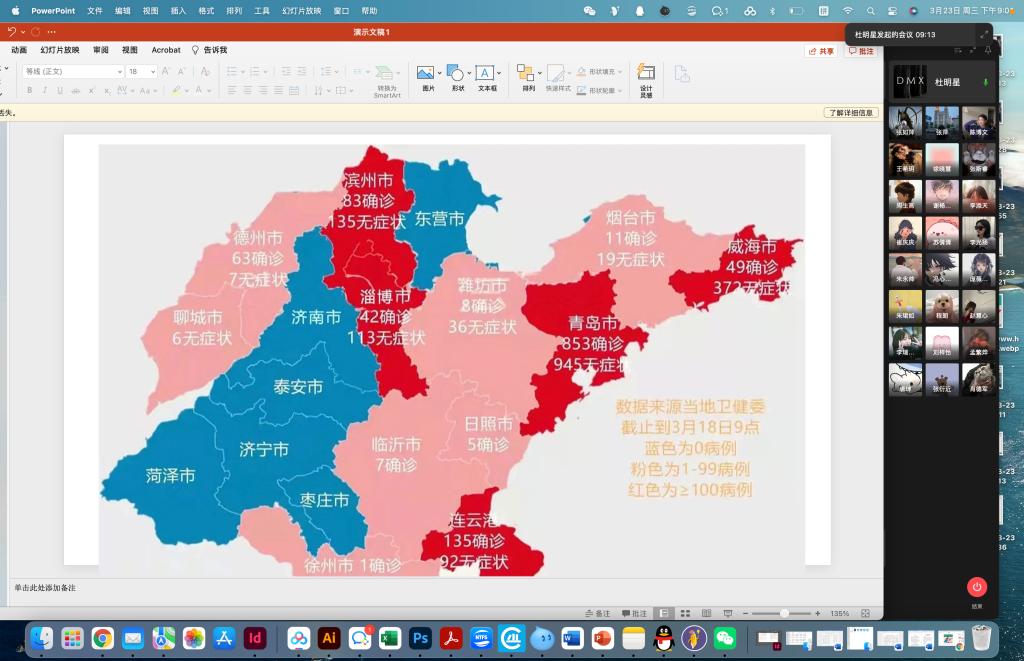The width and height of the screenshot is (1024, 661).
Task: Open Photoshop from the Dock
Action: [x=420, y=638]
